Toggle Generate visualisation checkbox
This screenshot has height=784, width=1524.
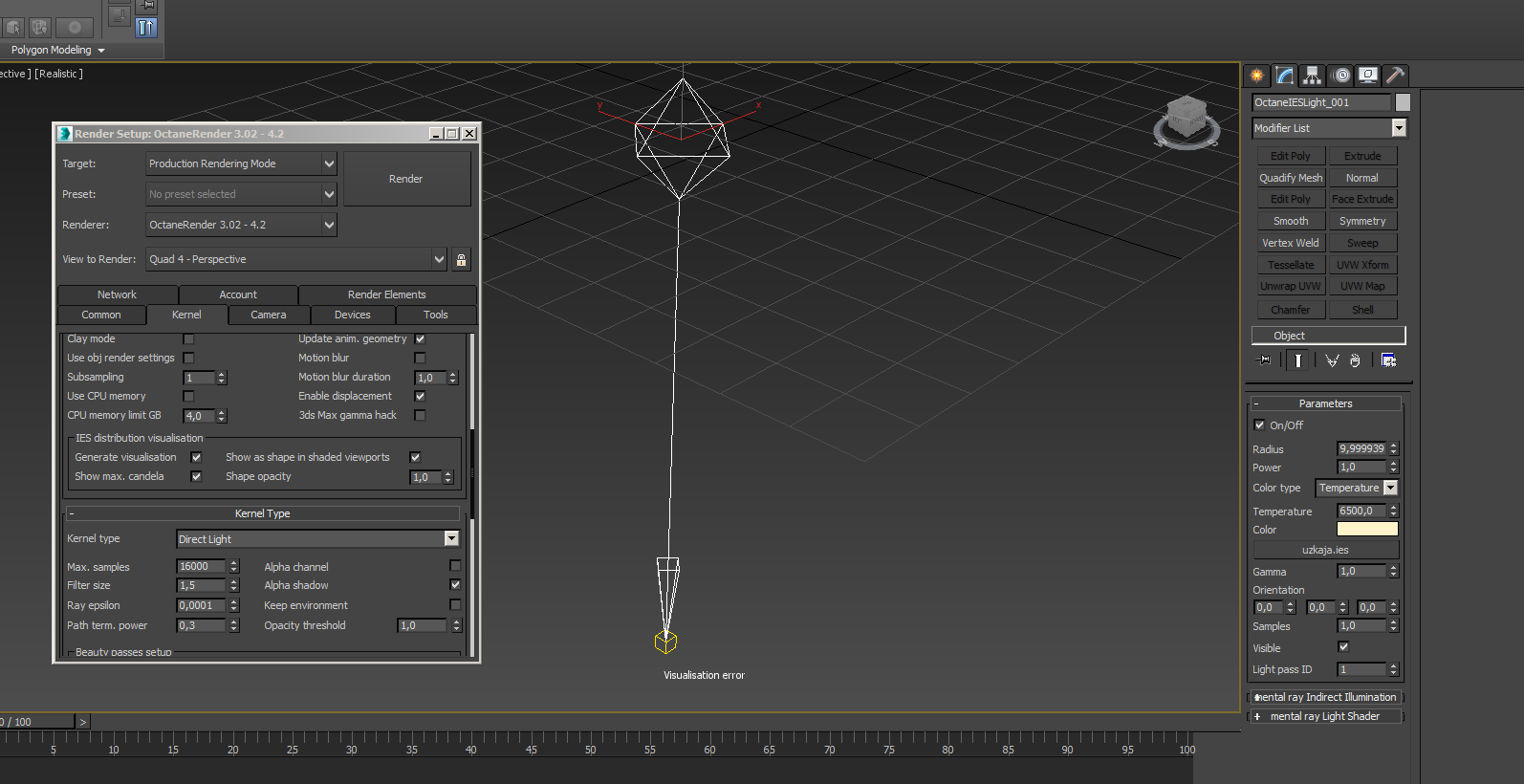tap(196, 457)
